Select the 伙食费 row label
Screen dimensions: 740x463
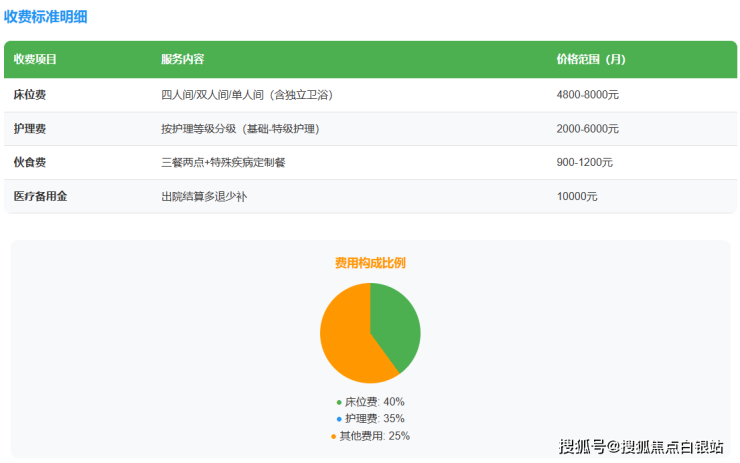tap(30, 162)
